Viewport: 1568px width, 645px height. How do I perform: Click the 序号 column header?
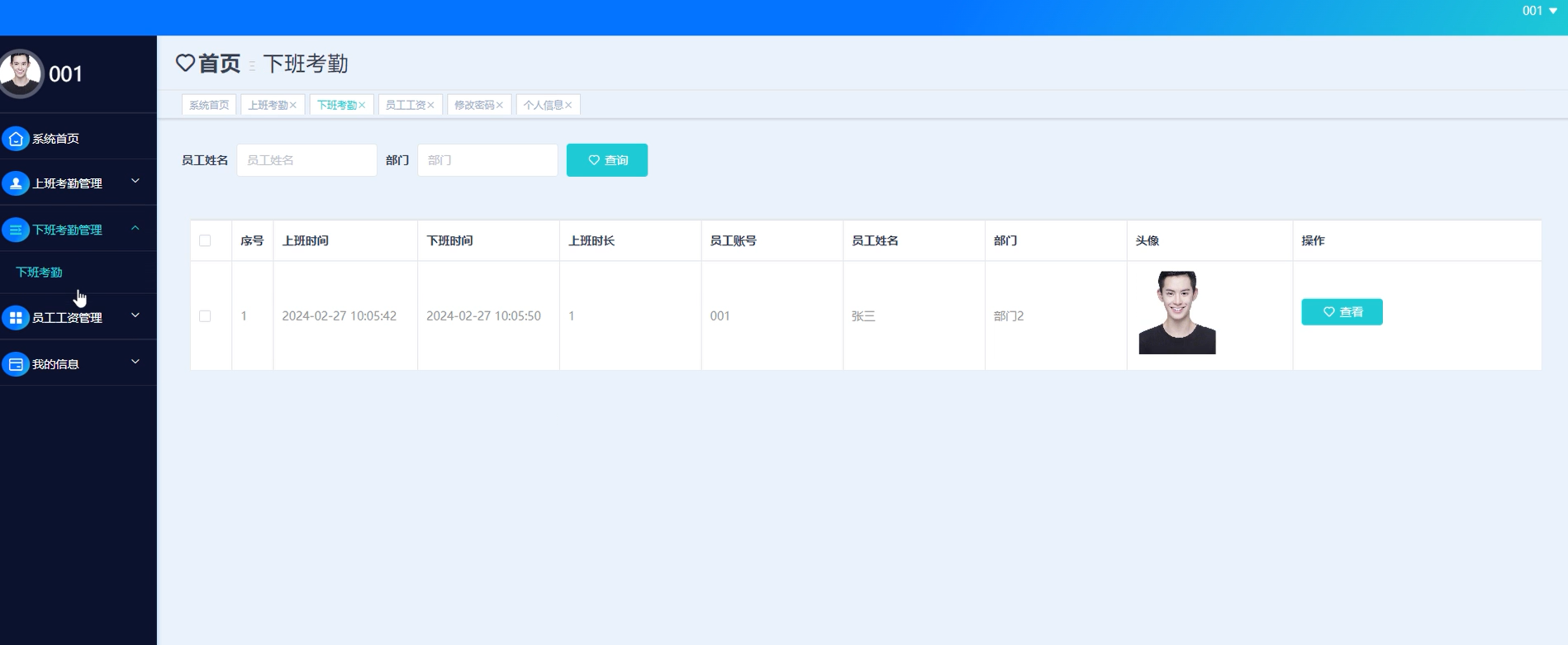coord(252,240)
